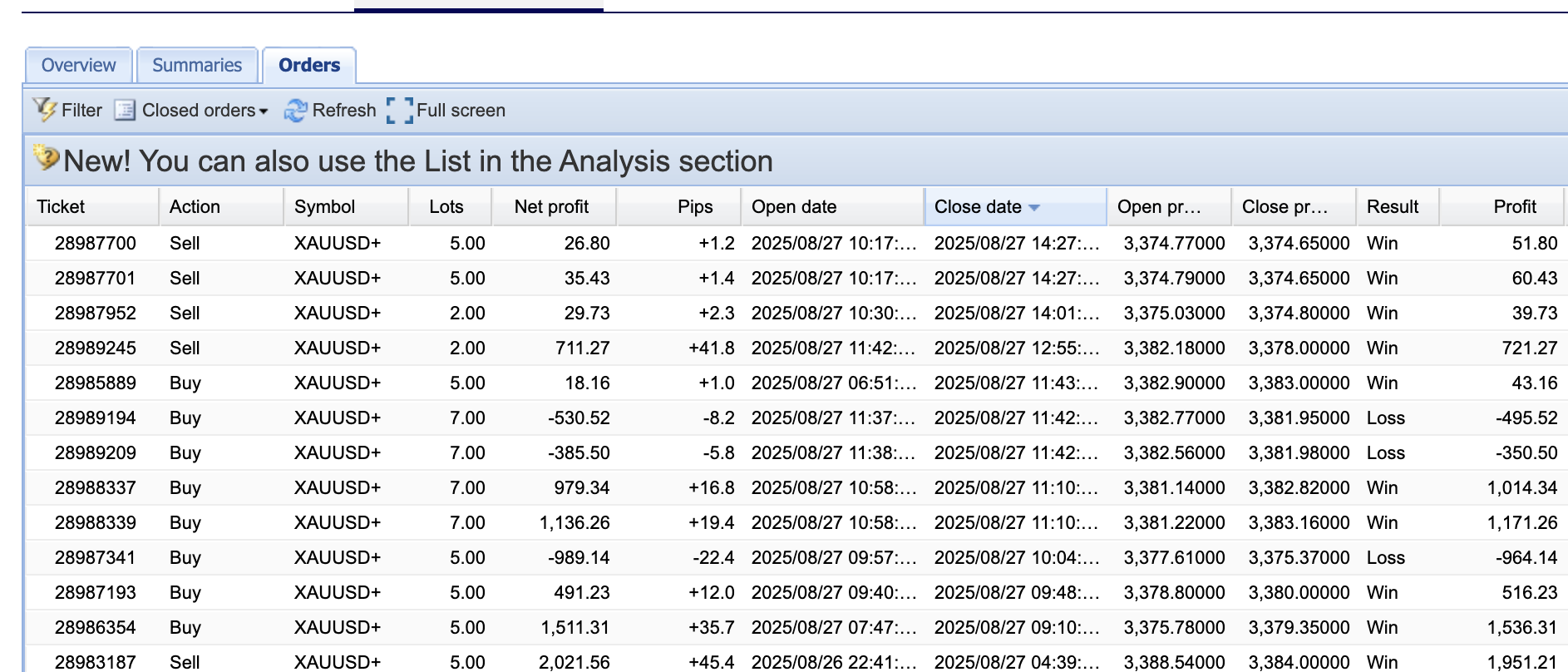Click the Refresh arrows icon
1568x672 pixels.
click(x=295, y=110)
